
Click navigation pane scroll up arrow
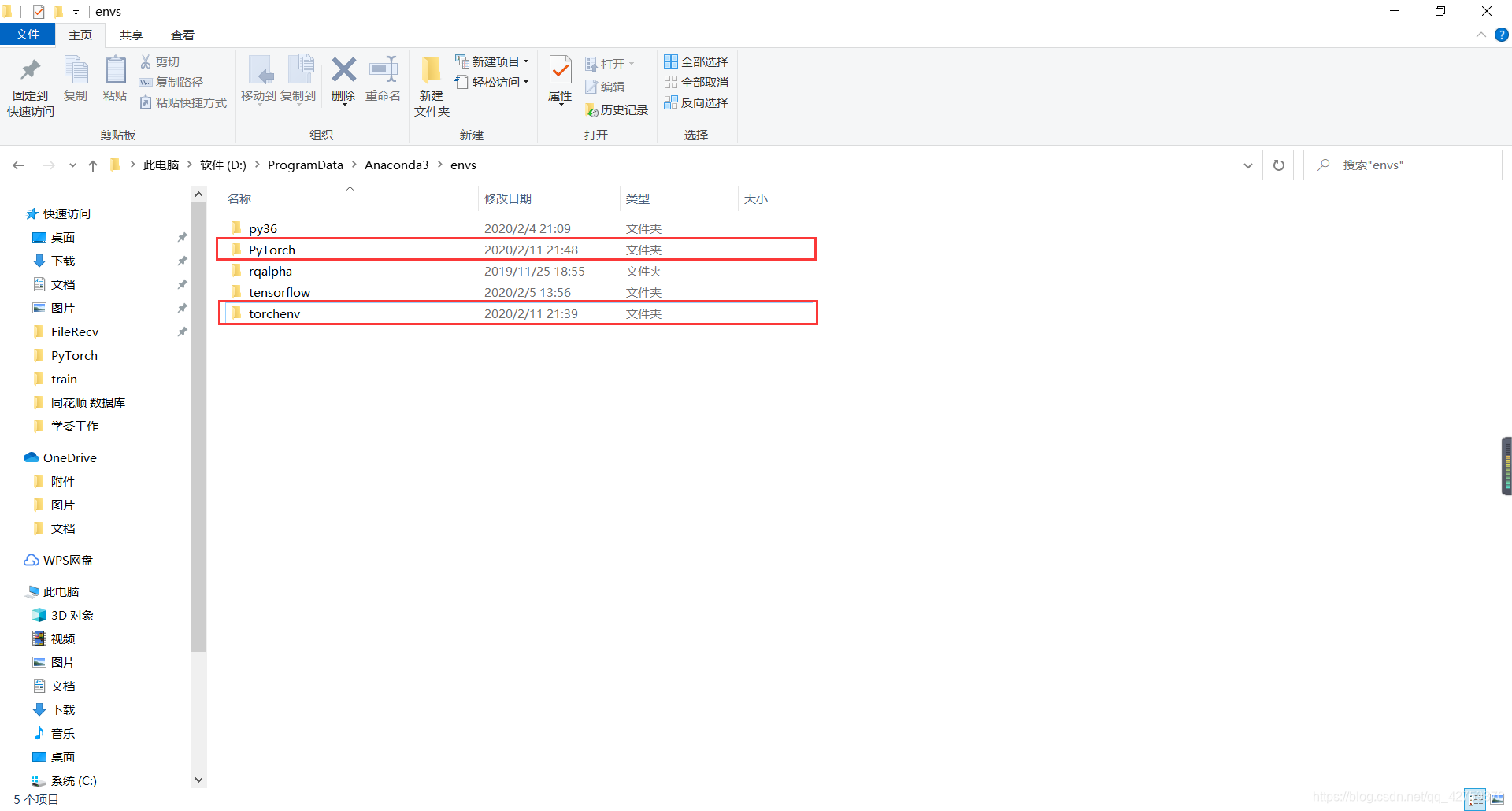coord(198,194)
